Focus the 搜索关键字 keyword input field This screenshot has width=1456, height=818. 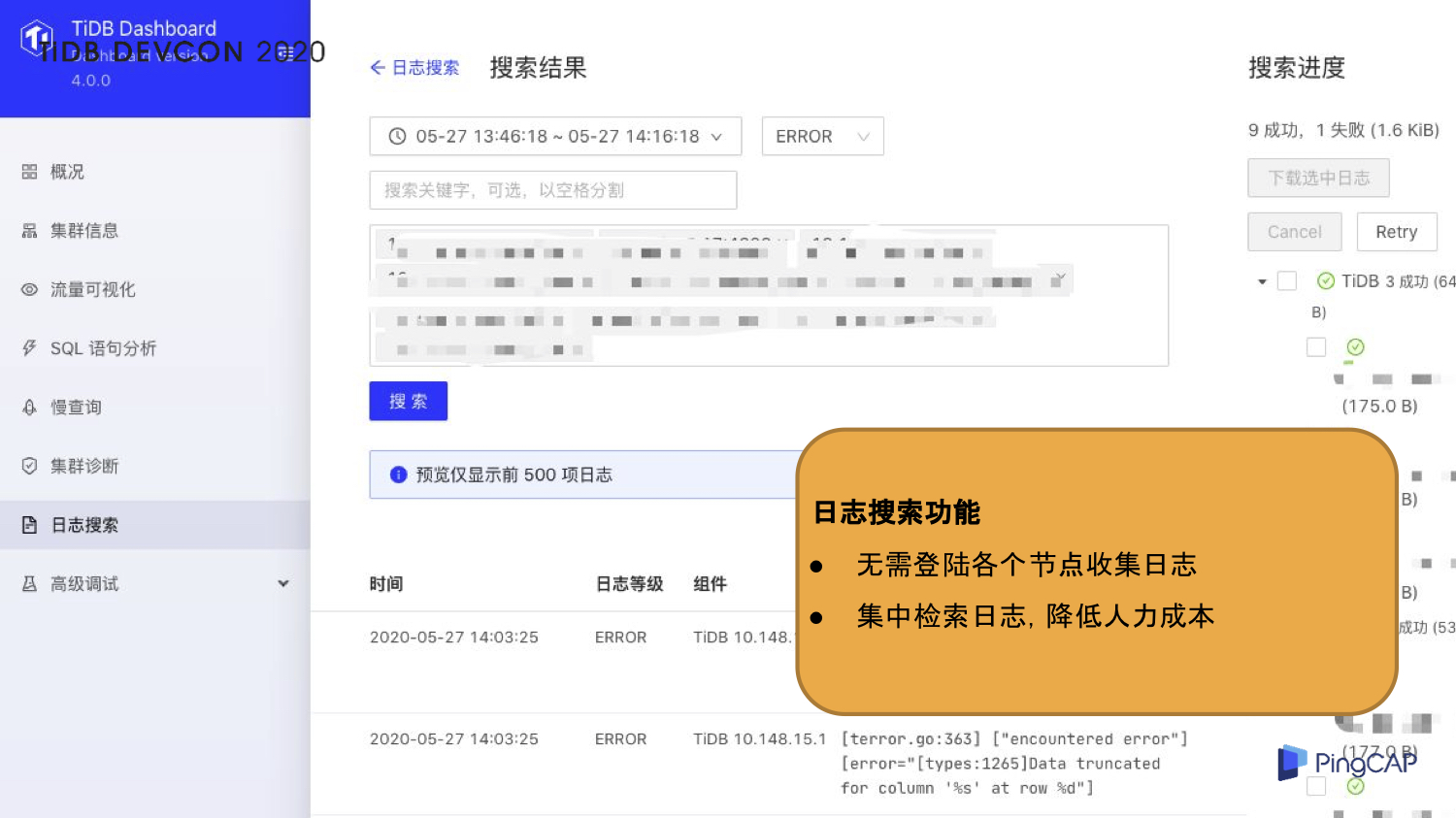pos(553,190)
